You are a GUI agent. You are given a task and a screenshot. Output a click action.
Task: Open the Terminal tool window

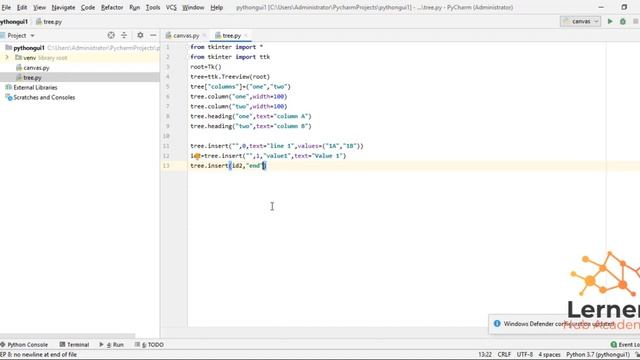click(x=74, y=344)
